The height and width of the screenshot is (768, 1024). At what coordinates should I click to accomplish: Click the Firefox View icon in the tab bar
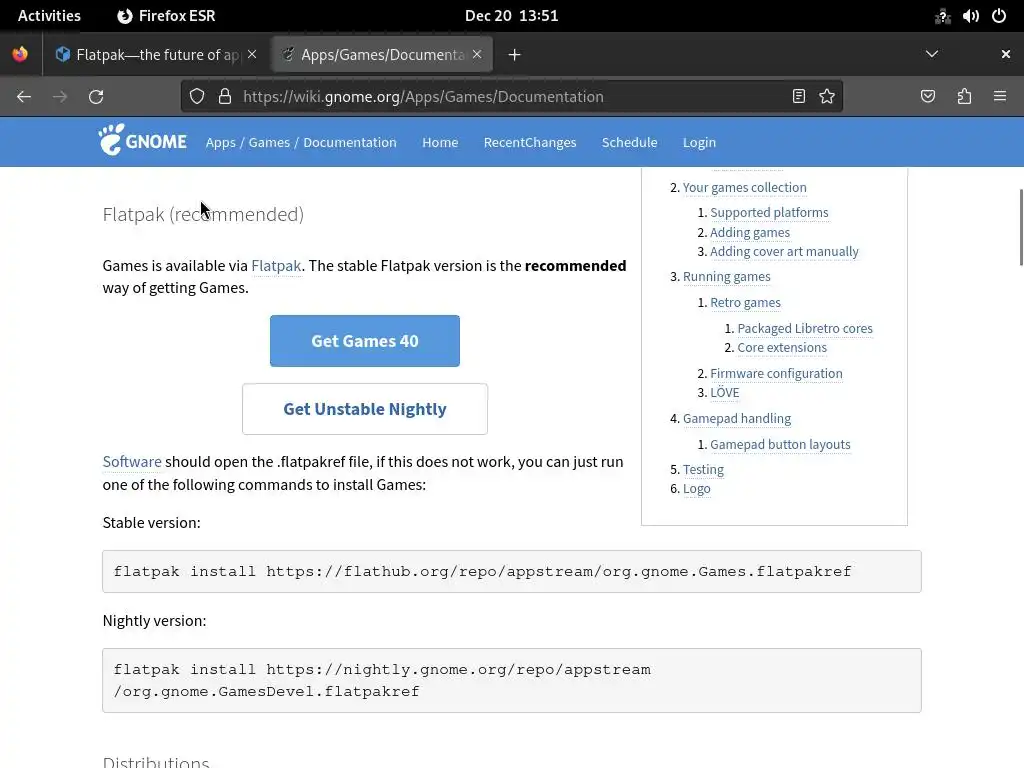point(20,54)
